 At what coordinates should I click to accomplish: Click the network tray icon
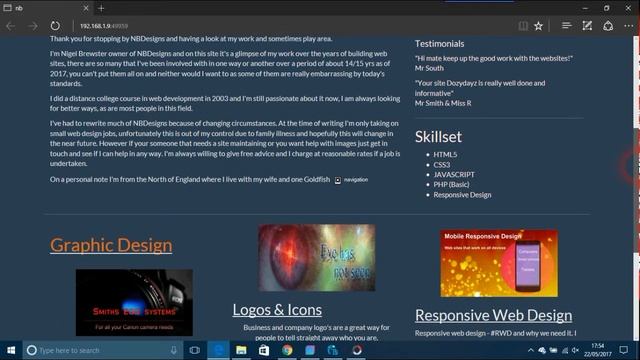click(564, 350)
